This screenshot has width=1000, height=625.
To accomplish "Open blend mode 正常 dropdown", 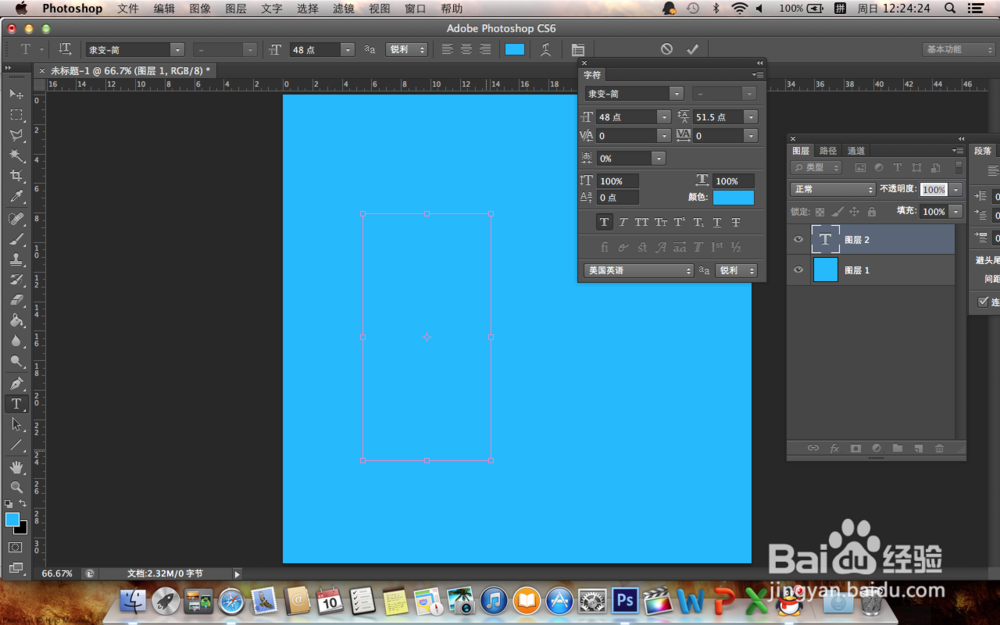I will (x=832, y=189).
